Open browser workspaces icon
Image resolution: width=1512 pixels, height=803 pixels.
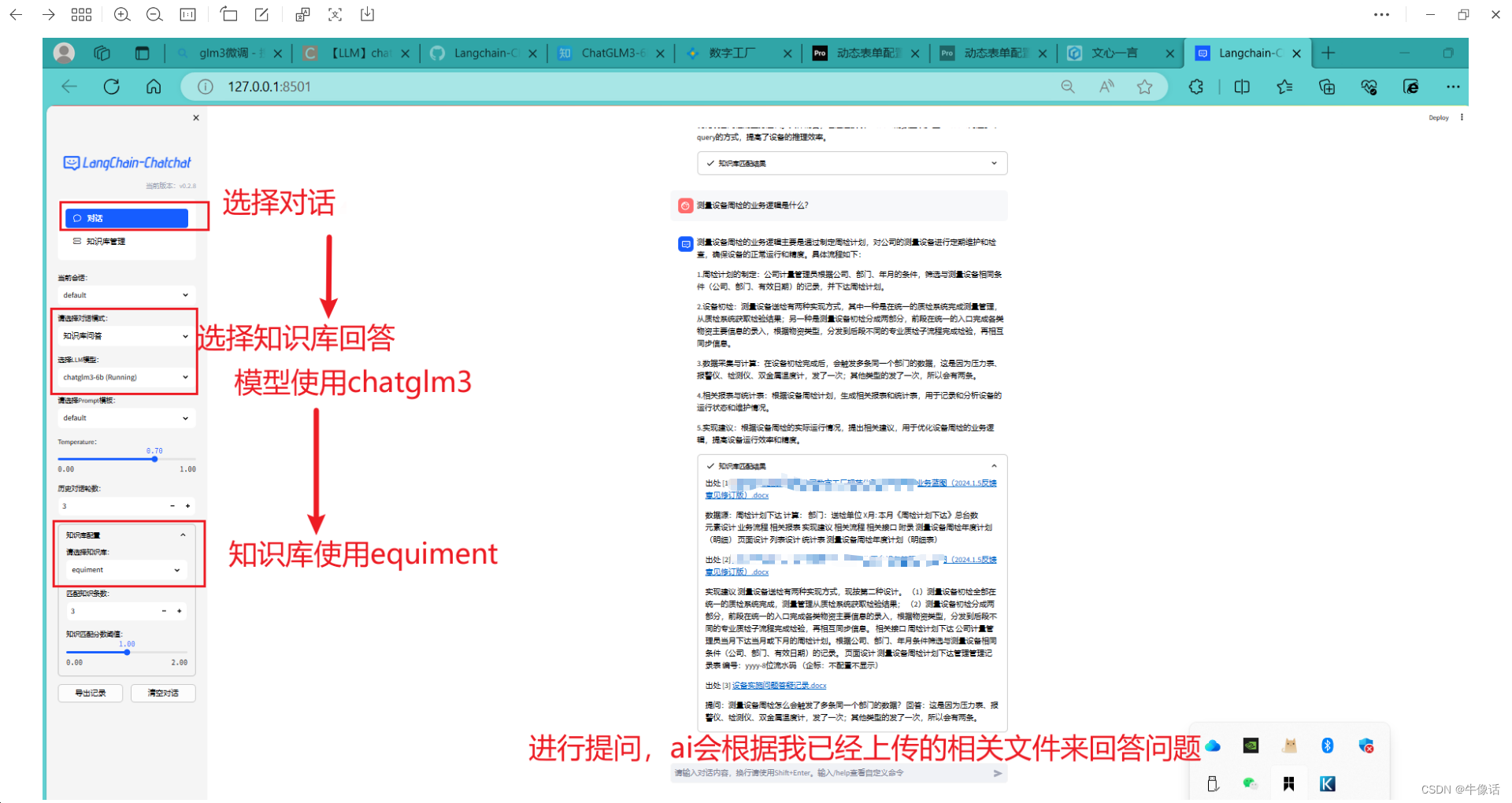point(102,53)
